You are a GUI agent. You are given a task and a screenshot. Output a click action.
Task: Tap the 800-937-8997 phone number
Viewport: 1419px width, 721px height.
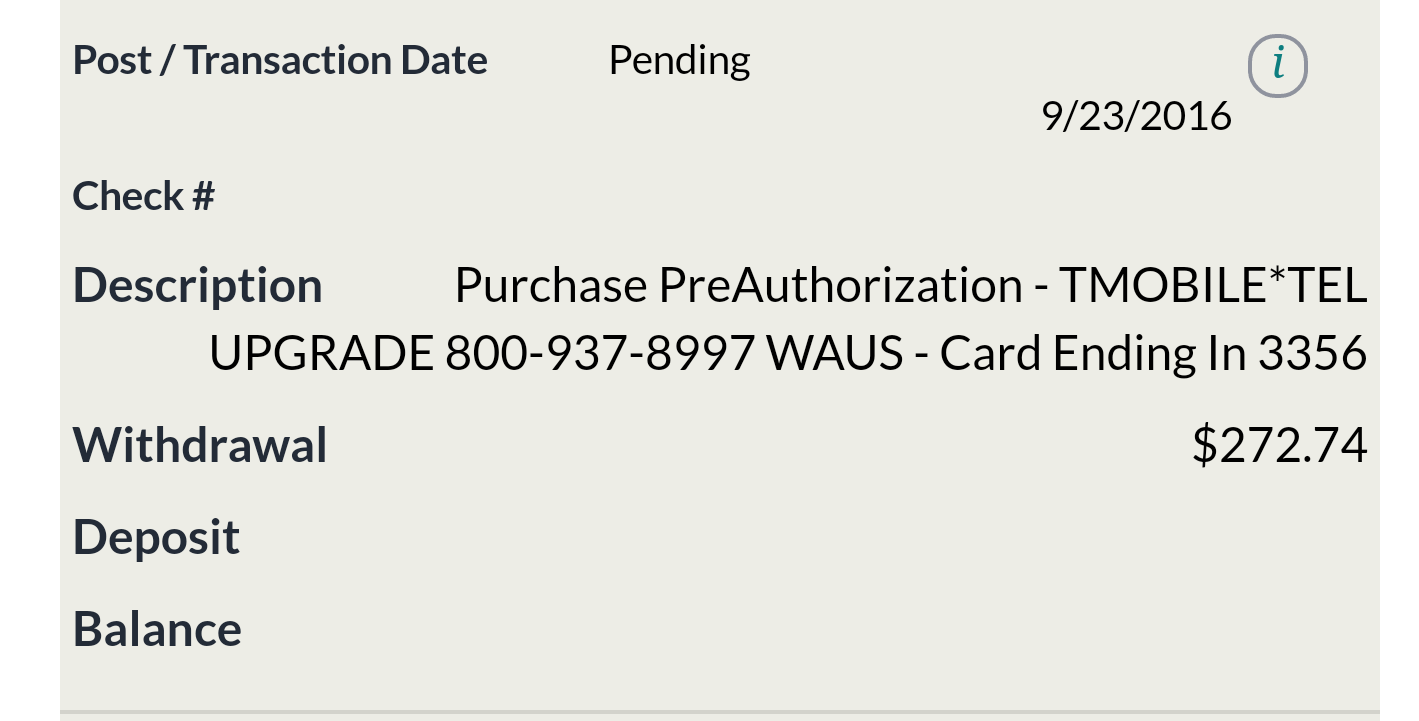599,353
